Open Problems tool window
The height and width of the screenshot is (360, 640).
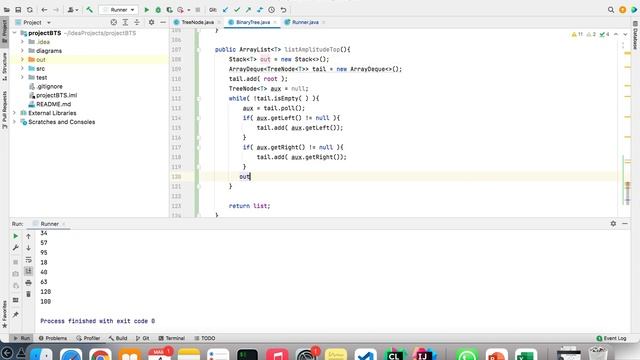click(53, 338)
